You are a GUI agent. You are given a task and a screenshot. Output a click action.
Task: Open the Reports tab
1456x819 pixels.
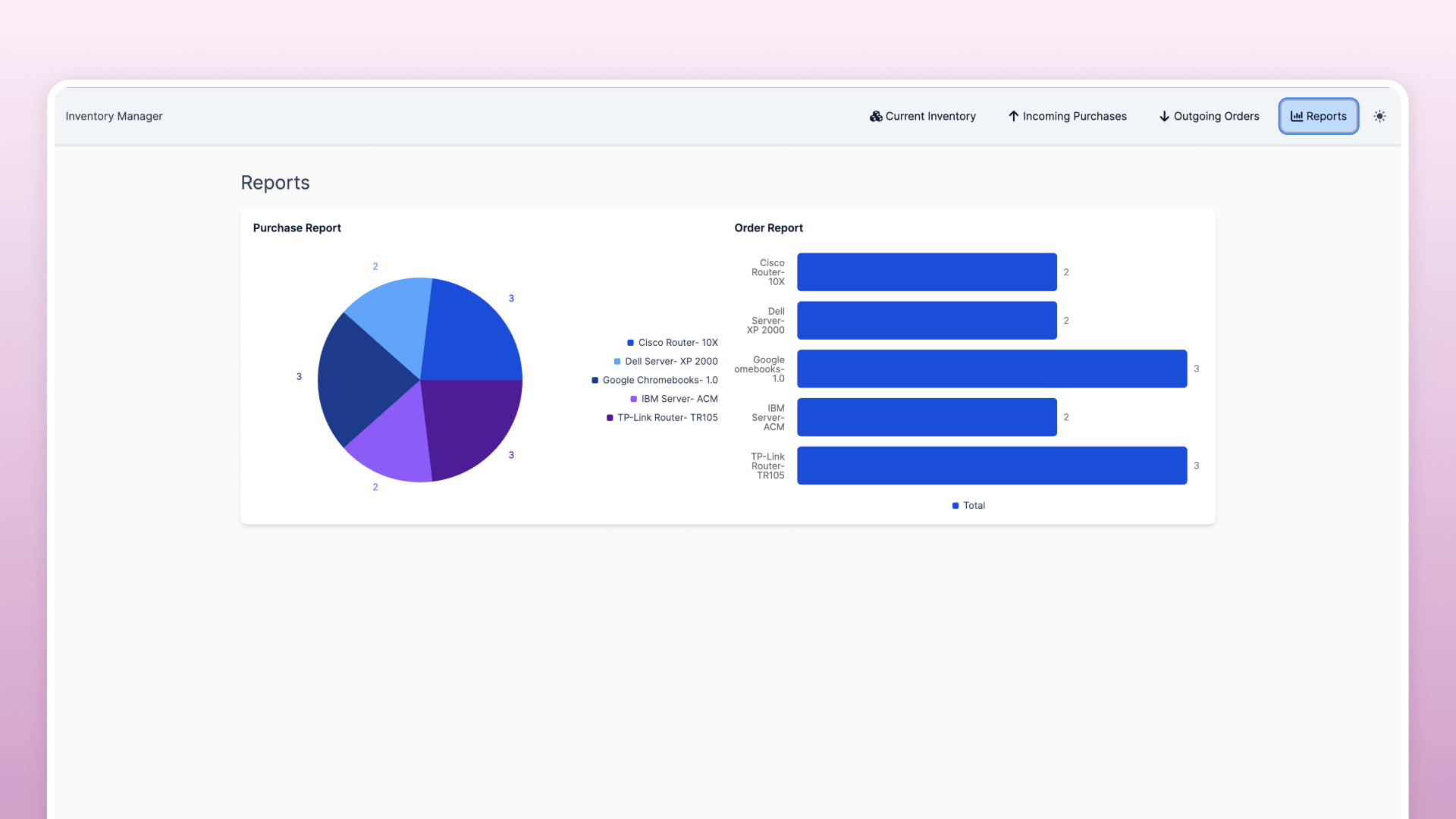(x=1318, y=116)
